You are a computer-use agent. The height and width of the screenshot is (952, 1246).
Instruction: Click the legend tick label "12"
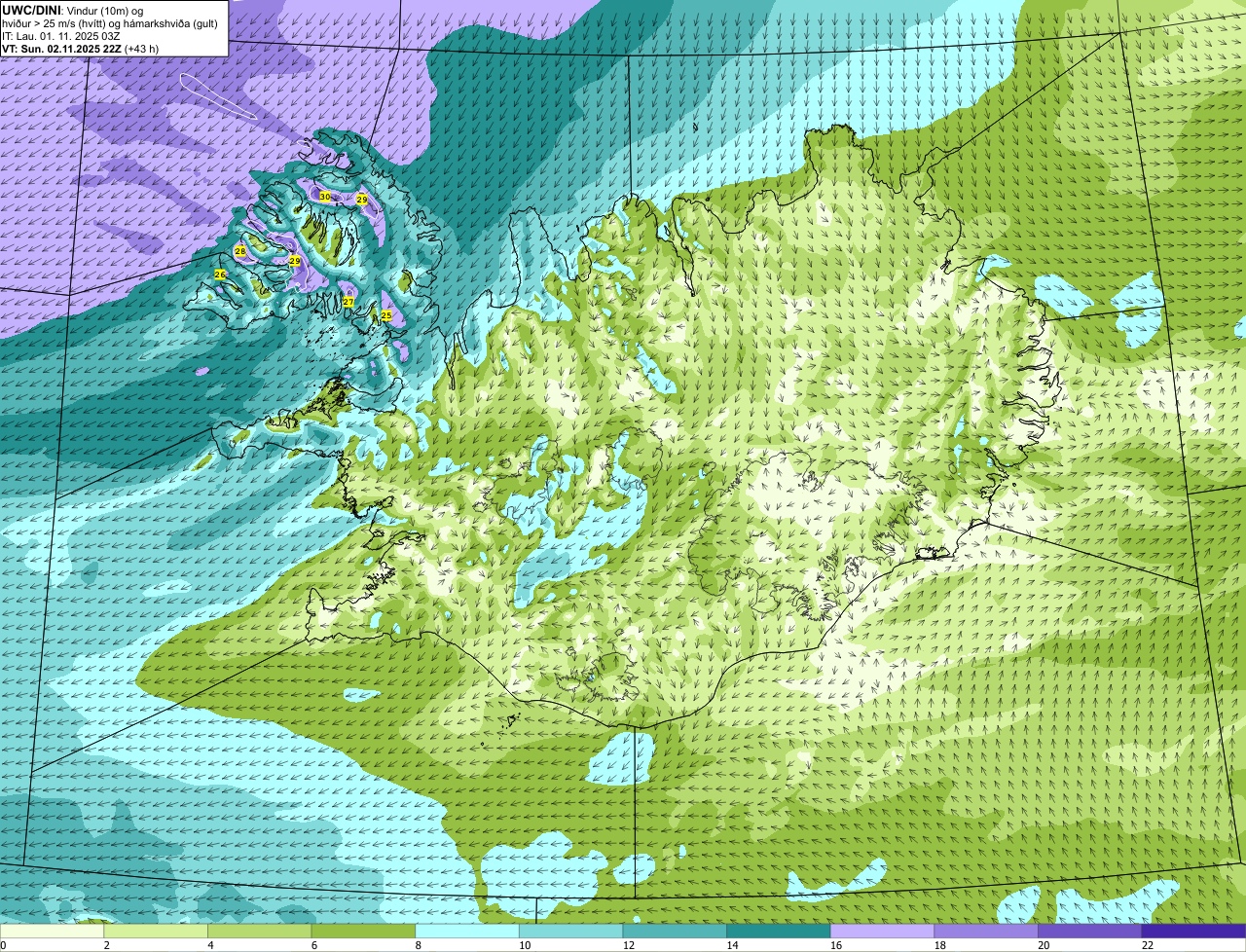[629, 945]
